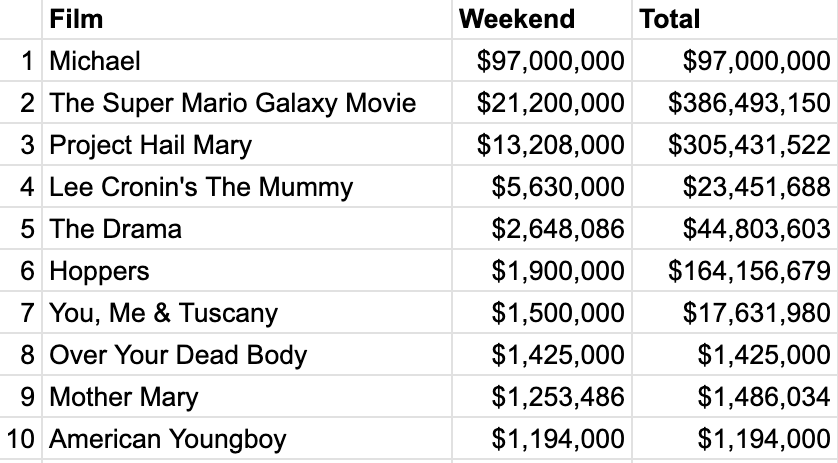This screenshot has width=838, height=463.
Task: Click the $13,208,000 weekend cell
Action: tap(542, 144)
